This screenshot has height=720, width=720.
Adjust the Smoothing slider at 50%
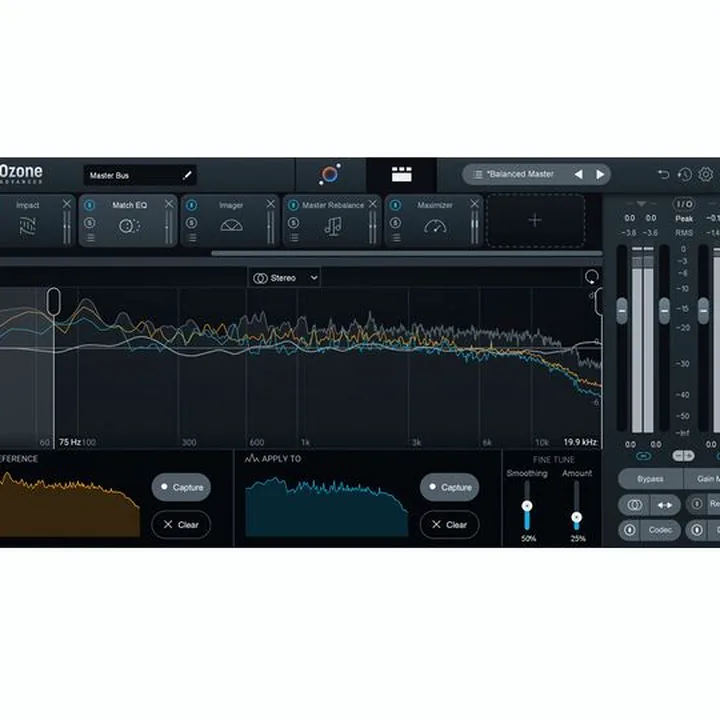tap(527, 506)
